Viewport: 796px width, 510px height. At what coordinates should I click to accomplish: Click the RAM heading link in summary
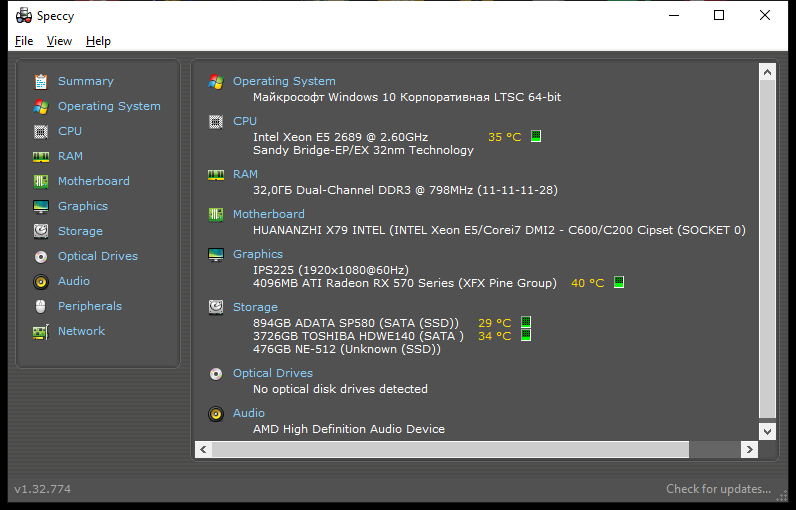point(245,174)
